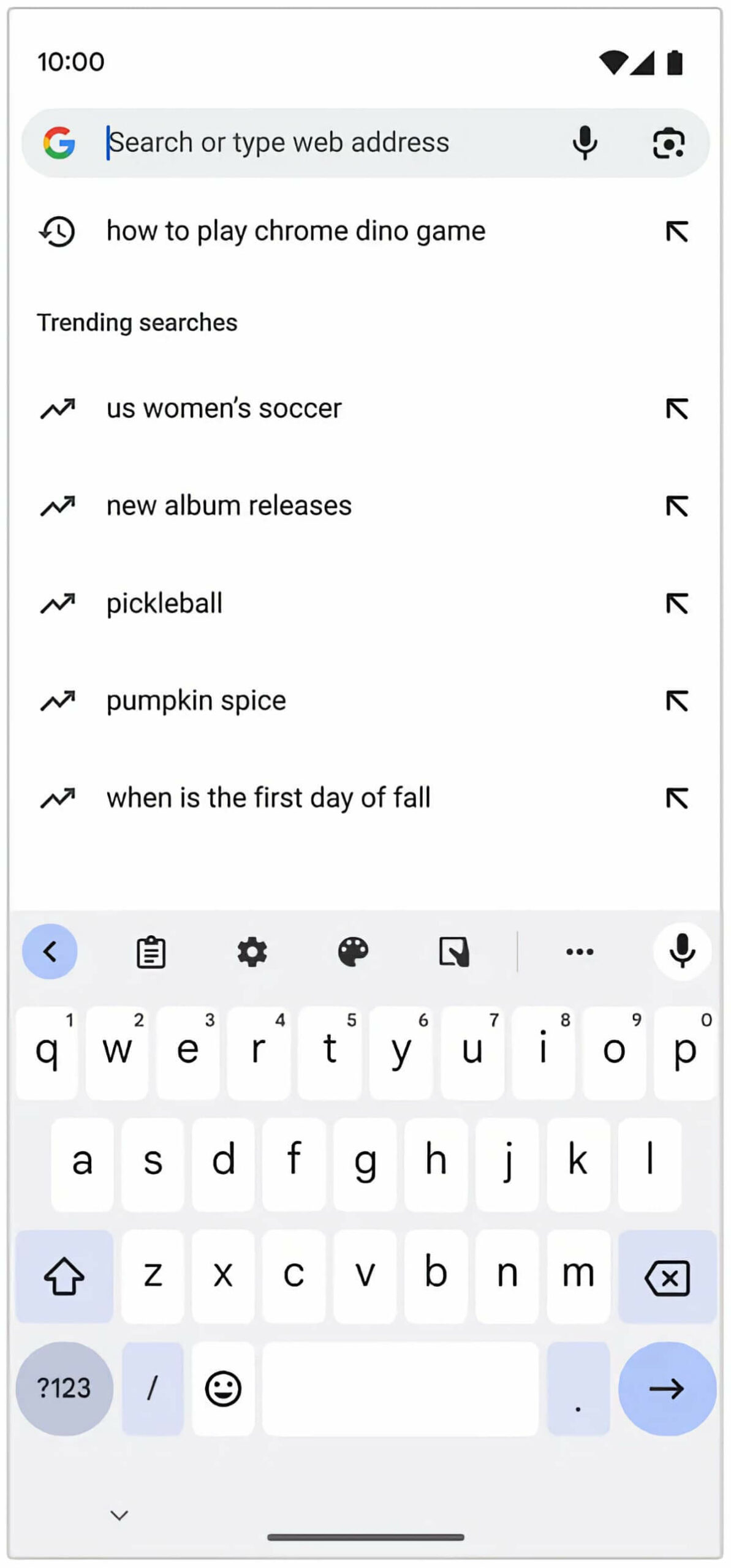Open Google Lens camera search
This screenshot has height=1568, width=731.
(x=668, y=143)
